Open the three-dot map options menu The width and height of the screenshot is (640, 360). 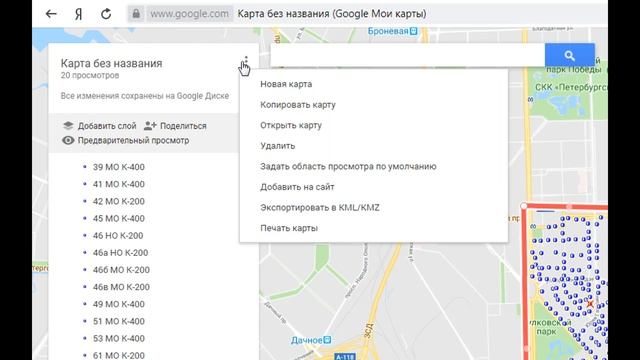click(246, 62)
